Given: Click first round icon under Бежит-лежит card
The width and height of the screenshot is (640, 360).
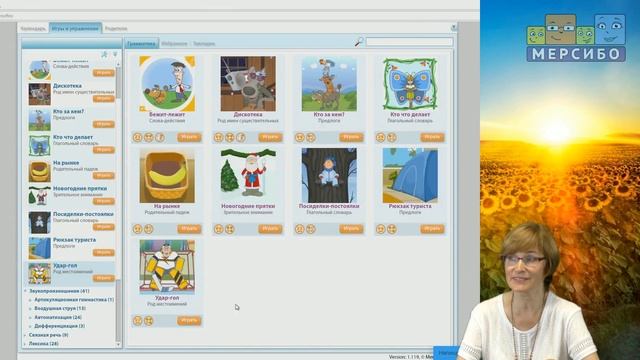Looking at the screenshot, I should pos(138,137).
